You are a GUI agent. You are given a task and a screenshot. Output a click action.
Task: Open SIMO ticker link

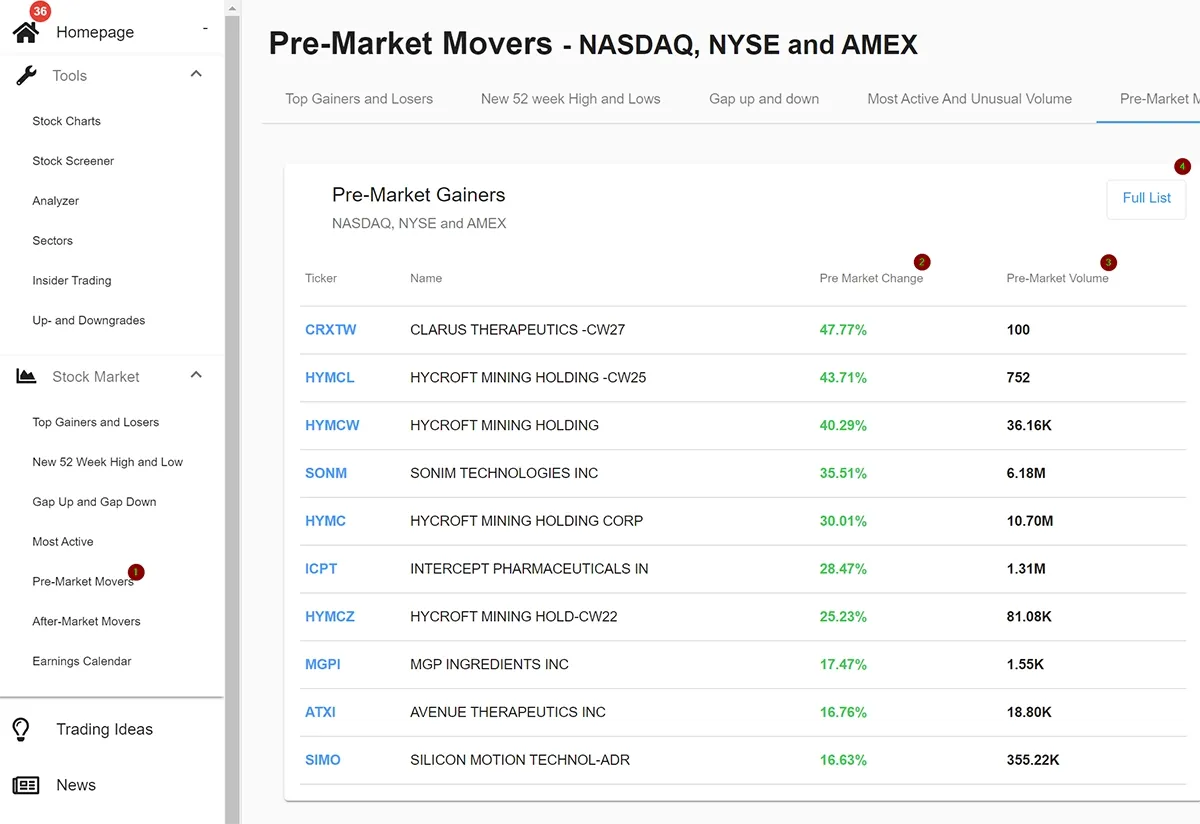pyautogui.click(x=323, y=760)
